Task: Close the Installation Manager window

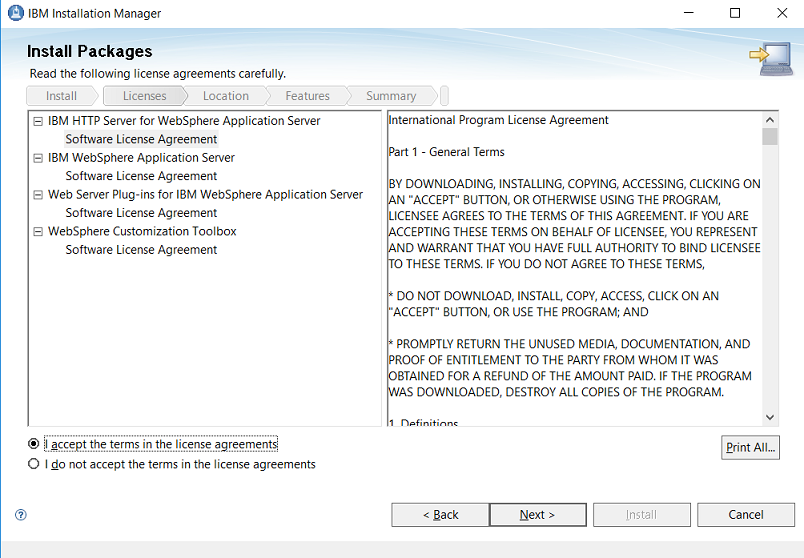Action: pos(782,13)
